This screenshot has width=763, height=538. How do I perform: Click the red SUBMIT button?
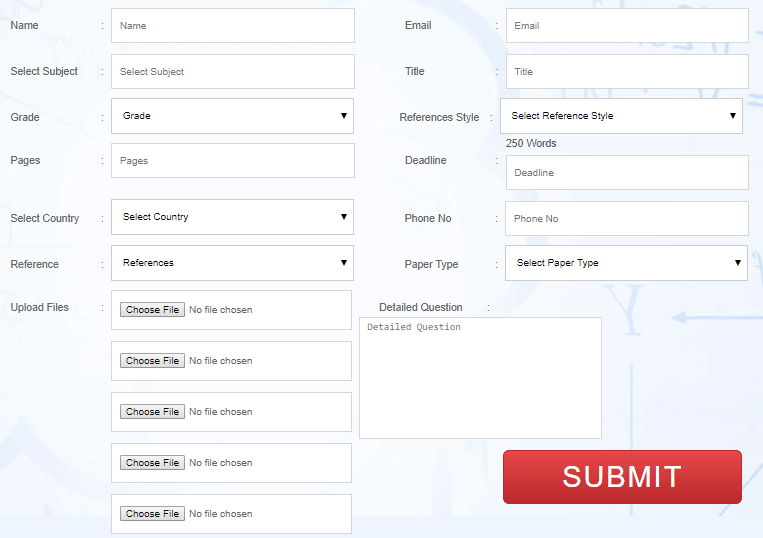[x=622, y=477]
